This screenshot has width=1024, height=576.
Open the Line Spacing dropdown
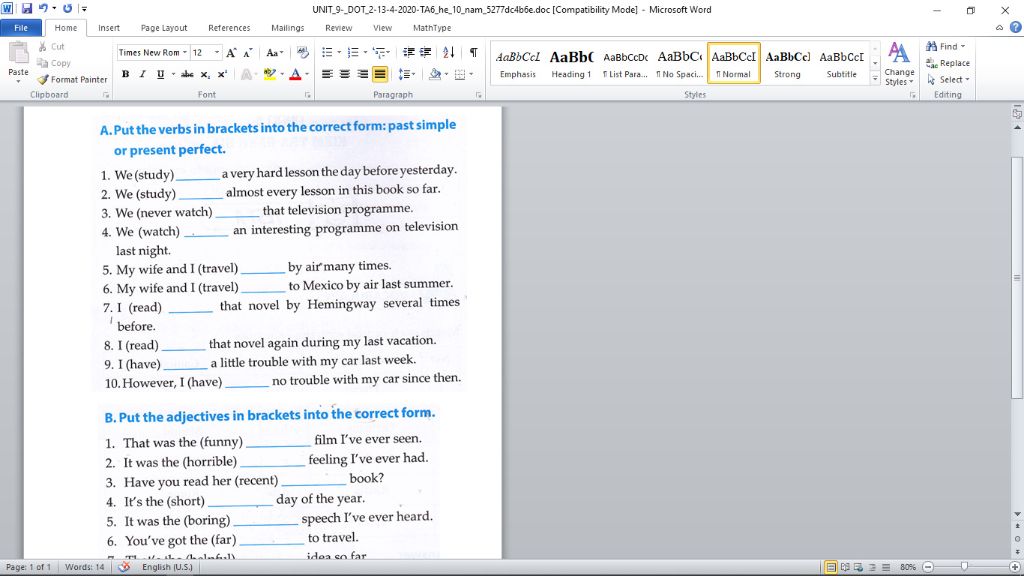click(406, 74)
